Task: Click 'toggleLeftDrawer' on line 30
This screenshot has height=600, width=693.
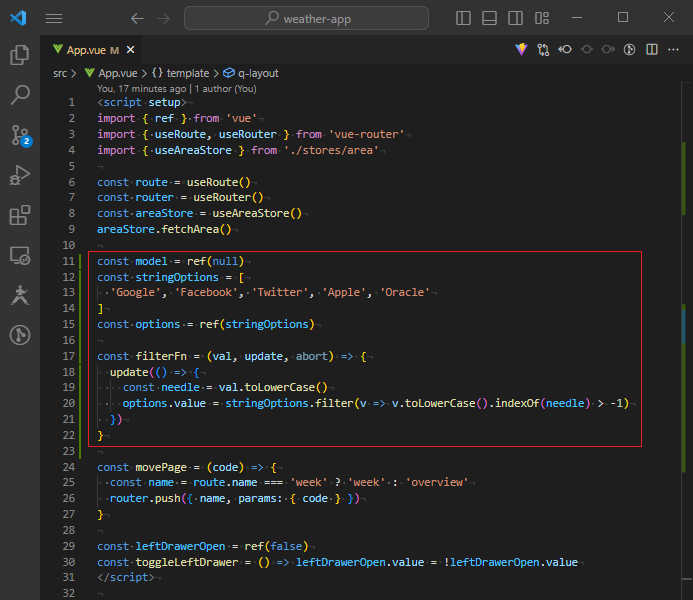Action: 187,562
